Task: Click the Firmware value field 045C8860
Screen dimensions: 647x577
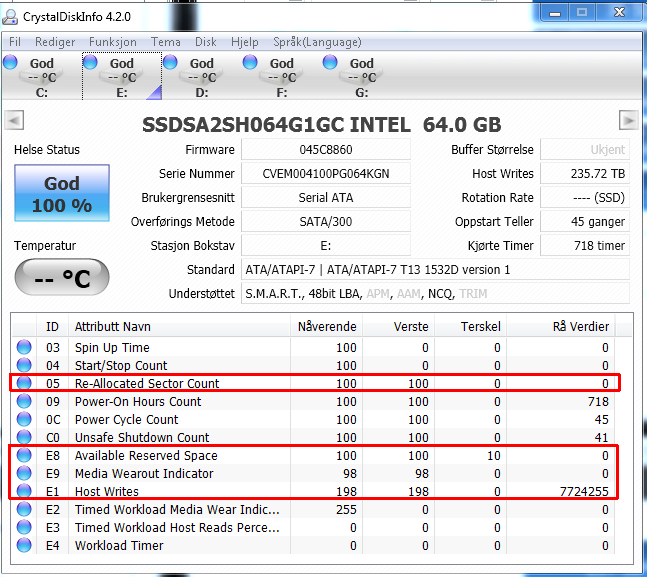Action: point(326,149)
